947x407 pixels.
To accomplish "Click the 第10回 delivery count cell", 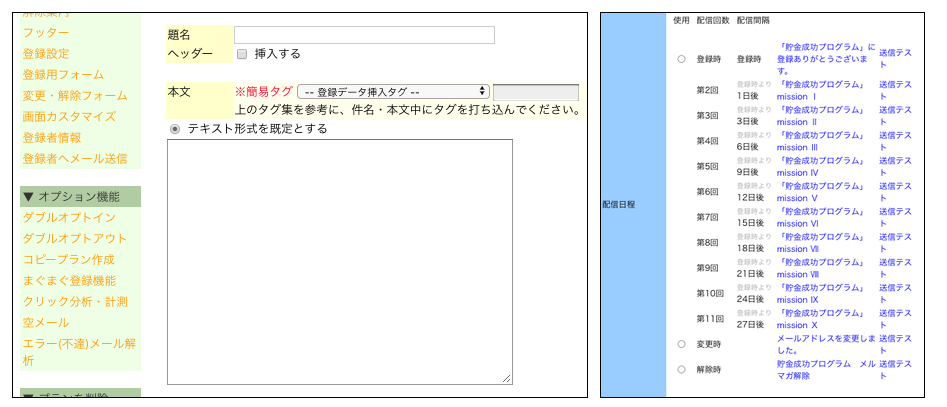I will click(x=710, y=293).
